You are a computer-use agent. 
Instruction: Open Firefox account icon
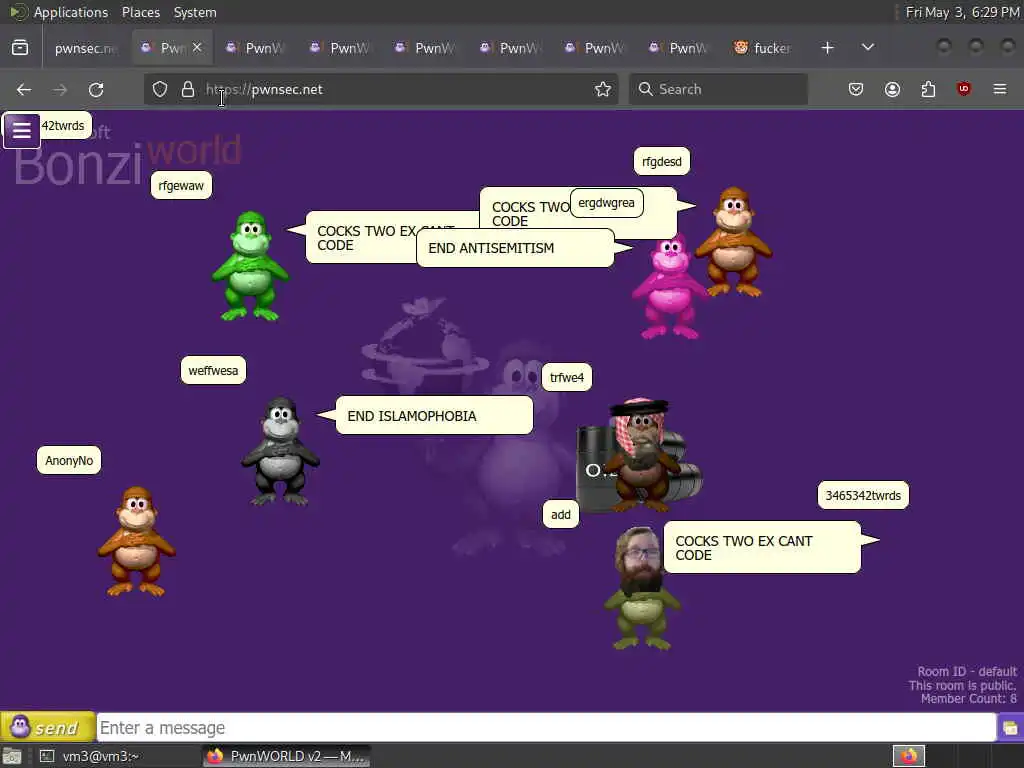point(892,89)
